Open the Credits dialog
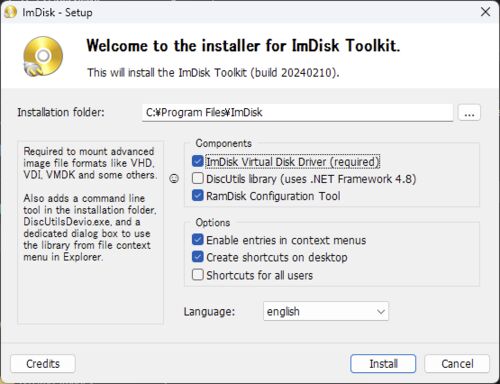Image resolution: width=500 pixels, height=384 pixels. coord(43,364)
